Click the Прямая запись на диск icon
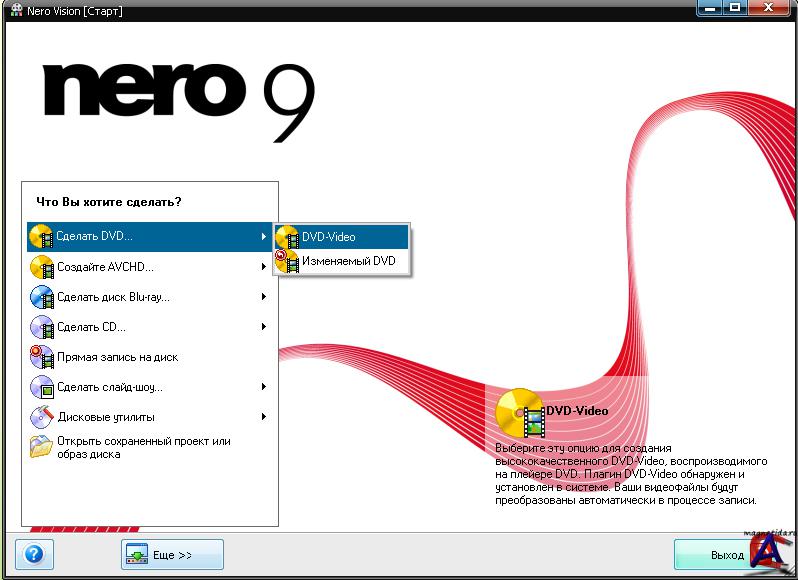 pos(42,357)
